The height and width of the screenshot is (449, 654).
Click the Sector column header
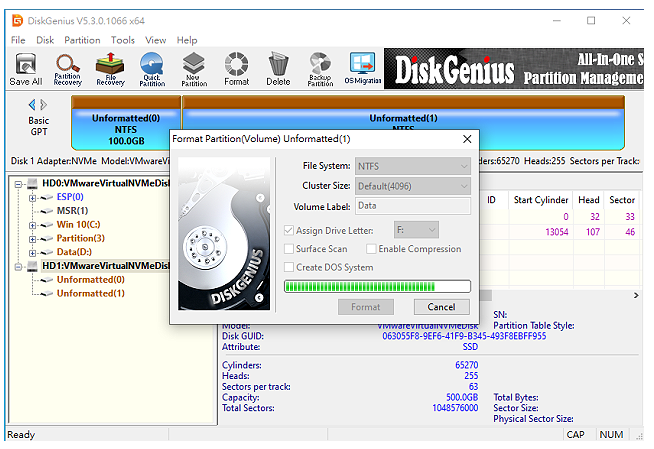622,200
